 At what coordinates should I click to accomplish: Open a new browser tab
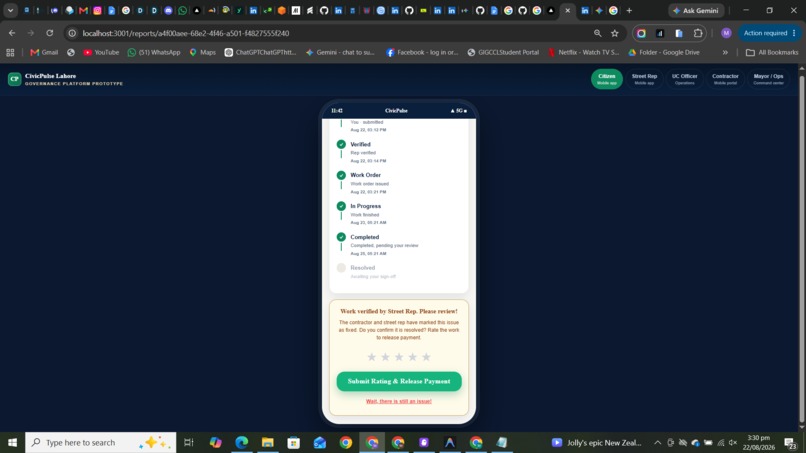tap(629, 10)
